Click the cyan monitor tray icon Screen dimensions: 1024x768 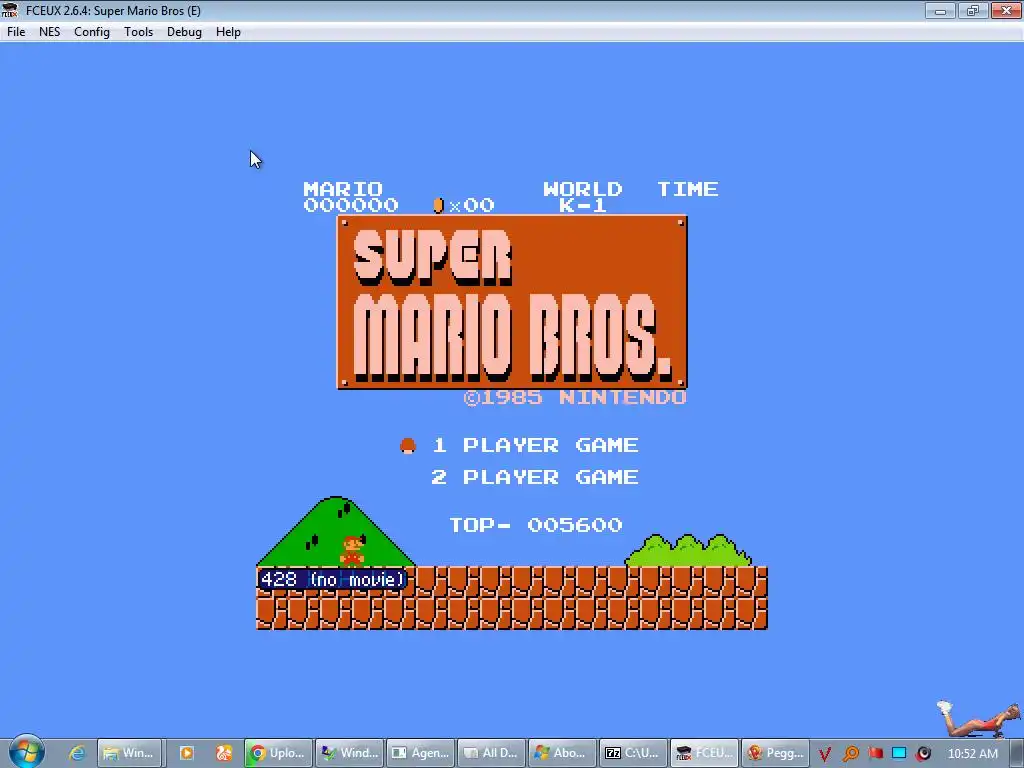(x=899, y=753)
